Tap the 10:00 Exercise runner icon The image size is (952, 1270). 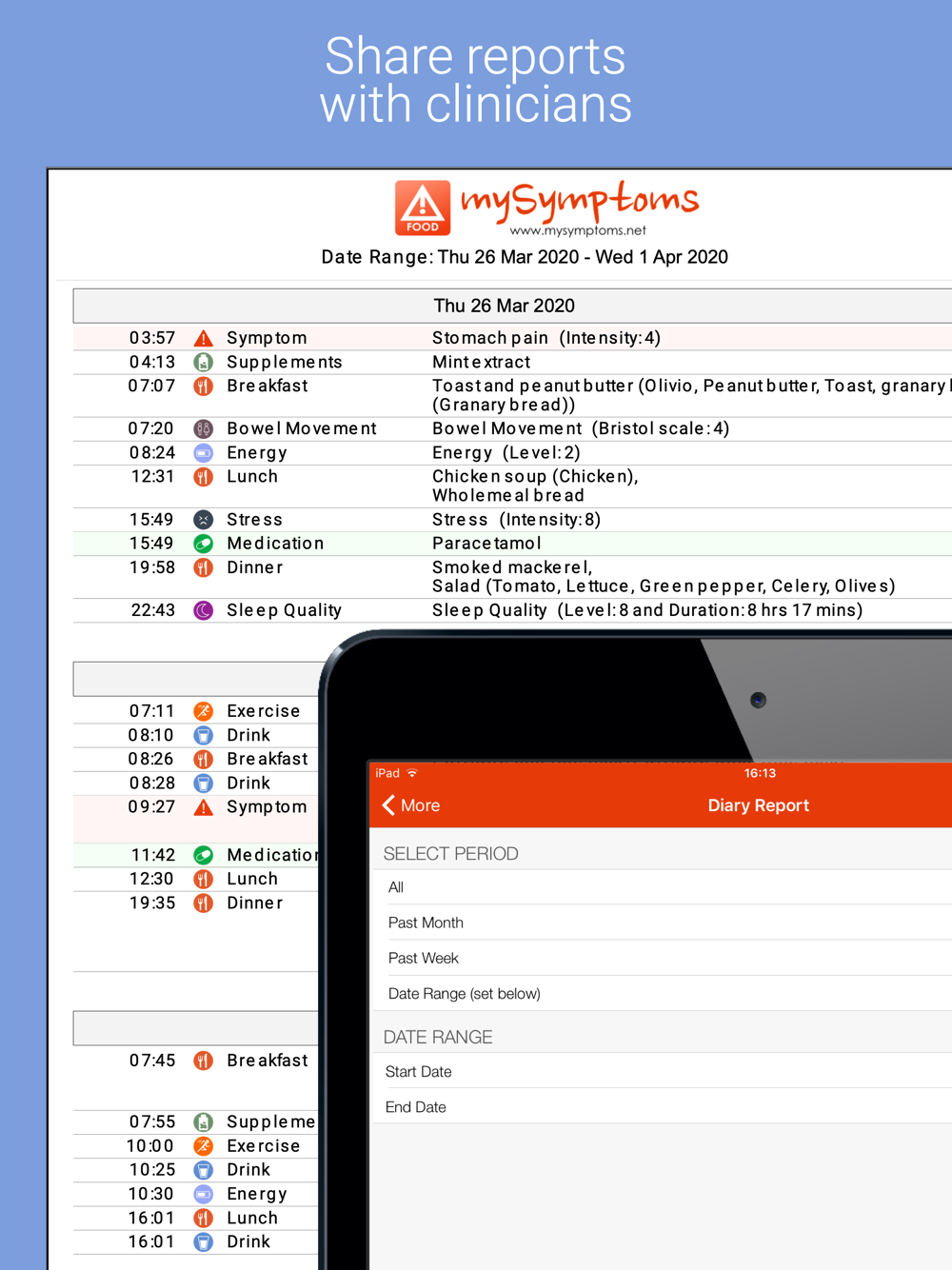click(x=203, y=1146)
